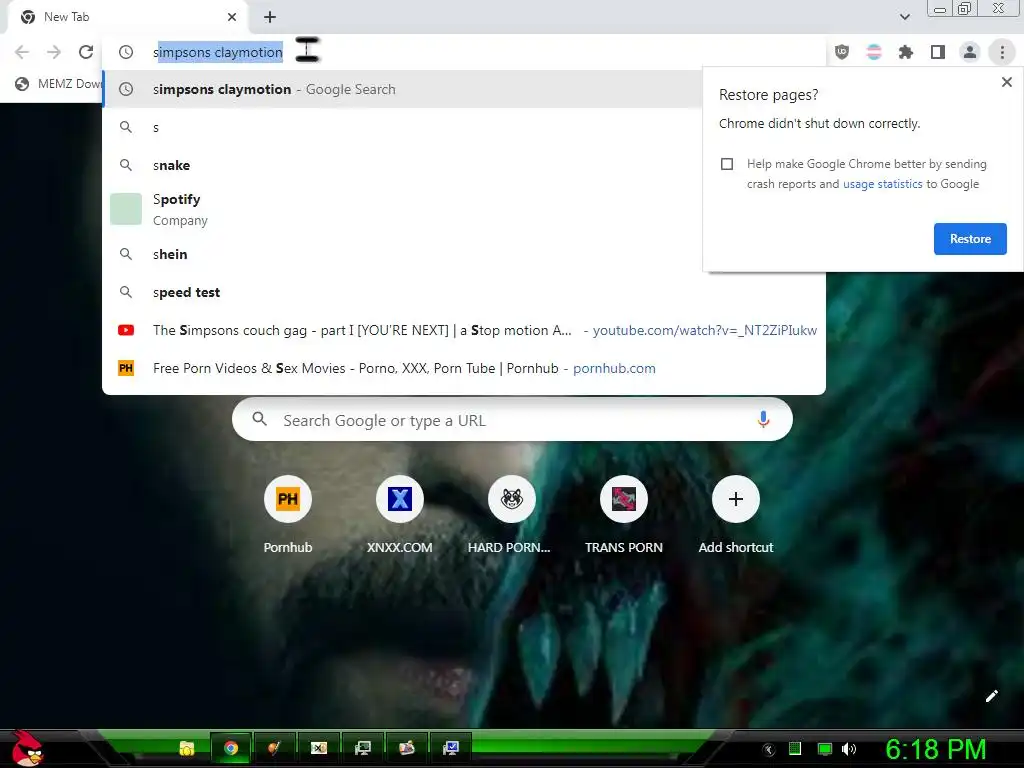Screen dimensions: 1024x768
Task: Click the striped flag extension icon
Action: point(874,52)
